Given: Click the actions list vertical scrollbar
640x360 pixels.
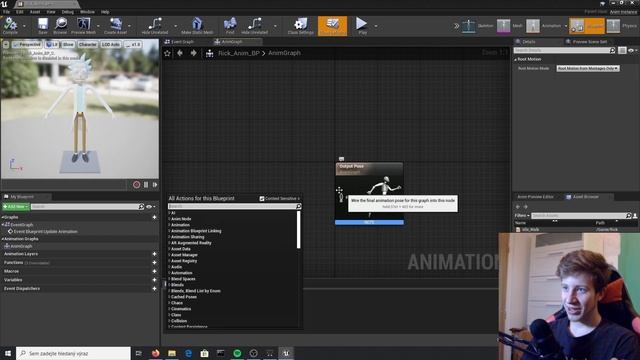Looking at the screenshot, I should coord(299,230).
